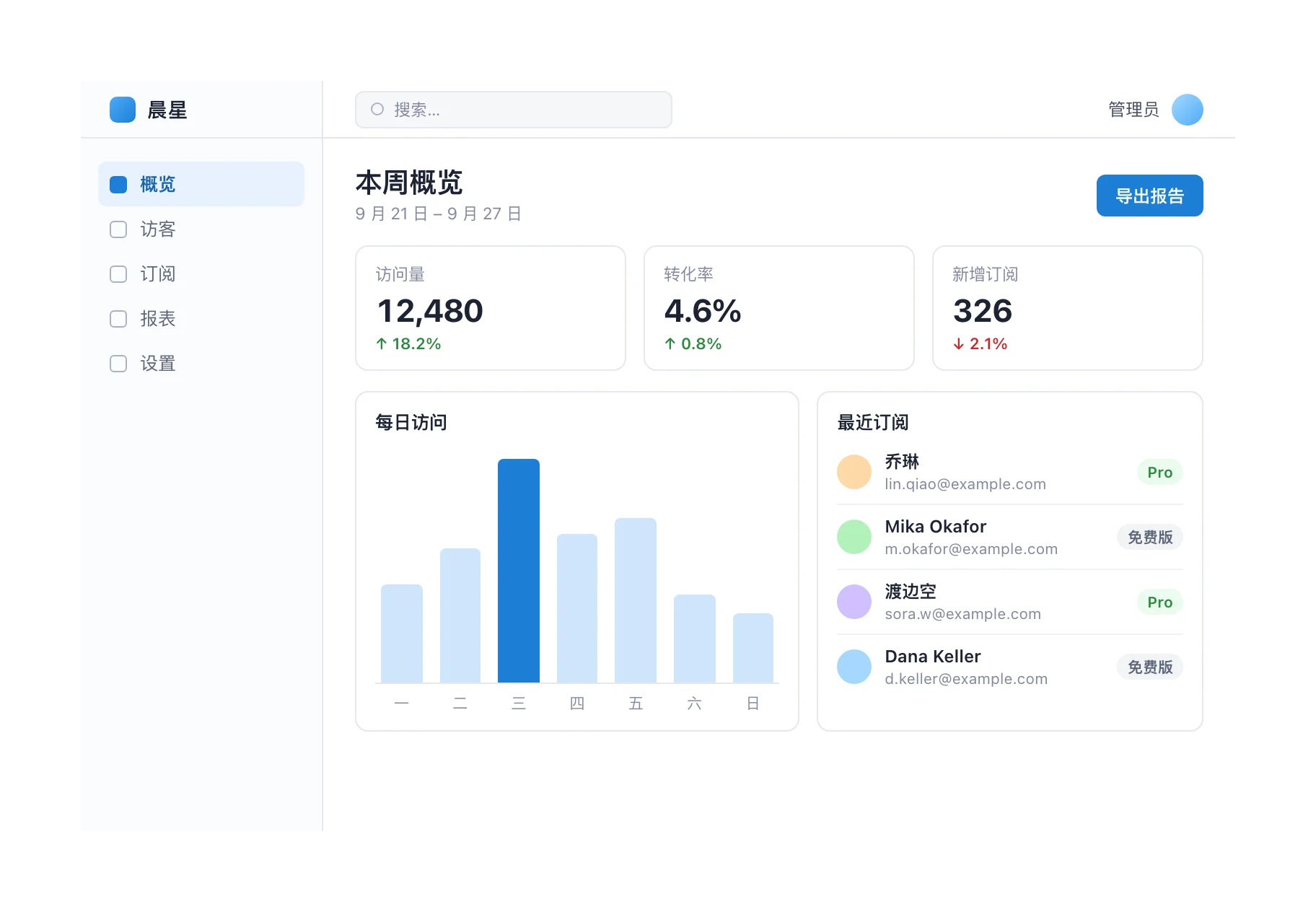Click 渡边空's purple avatar

pos(854,602)
